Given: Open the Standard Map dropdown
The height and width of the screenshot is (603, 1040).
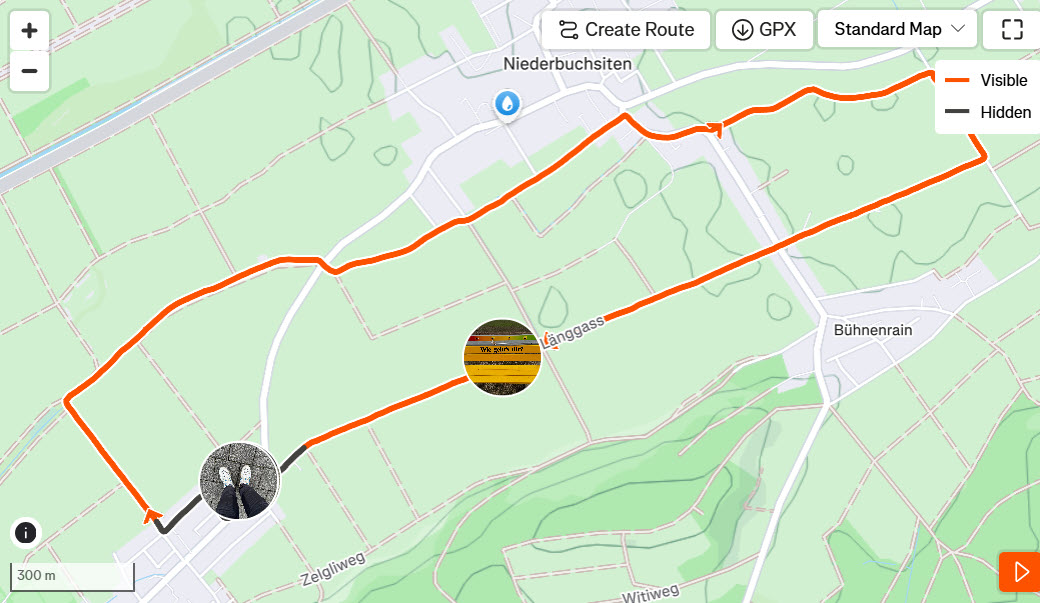Looking at the screenshot, I should tap(897, 29).
